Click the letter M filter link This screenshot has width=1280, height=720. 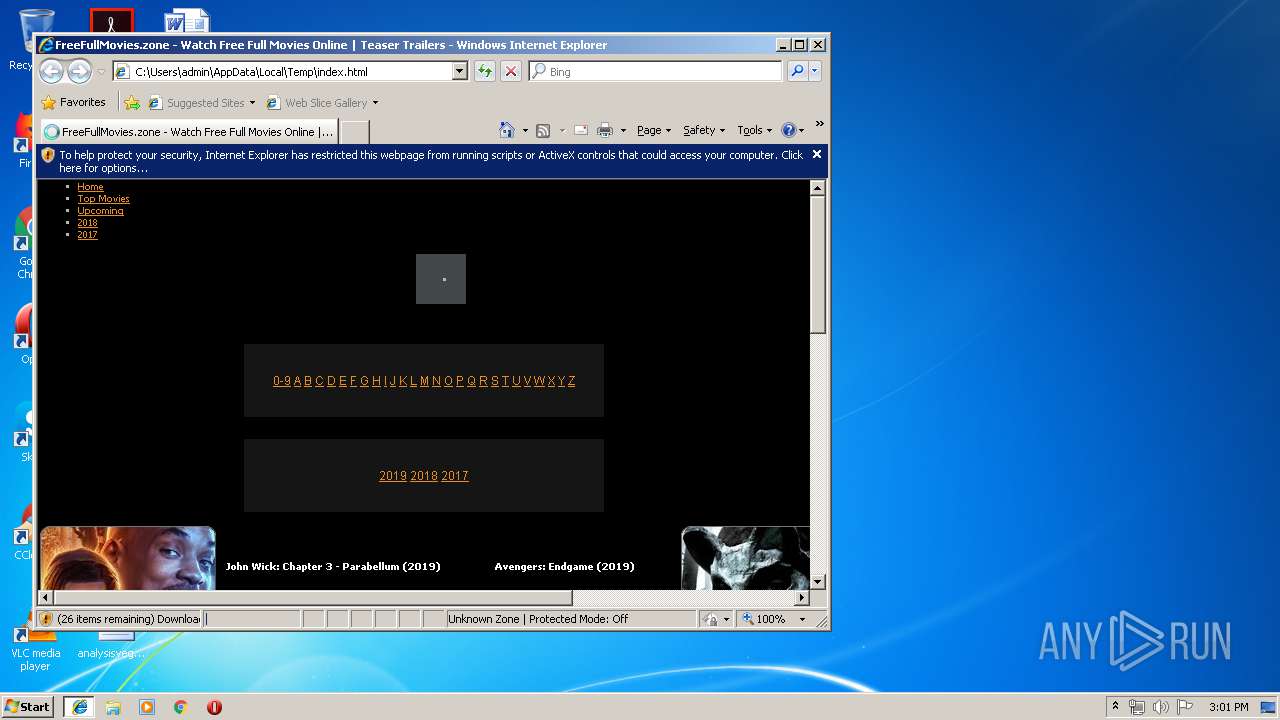pos(424,381)
